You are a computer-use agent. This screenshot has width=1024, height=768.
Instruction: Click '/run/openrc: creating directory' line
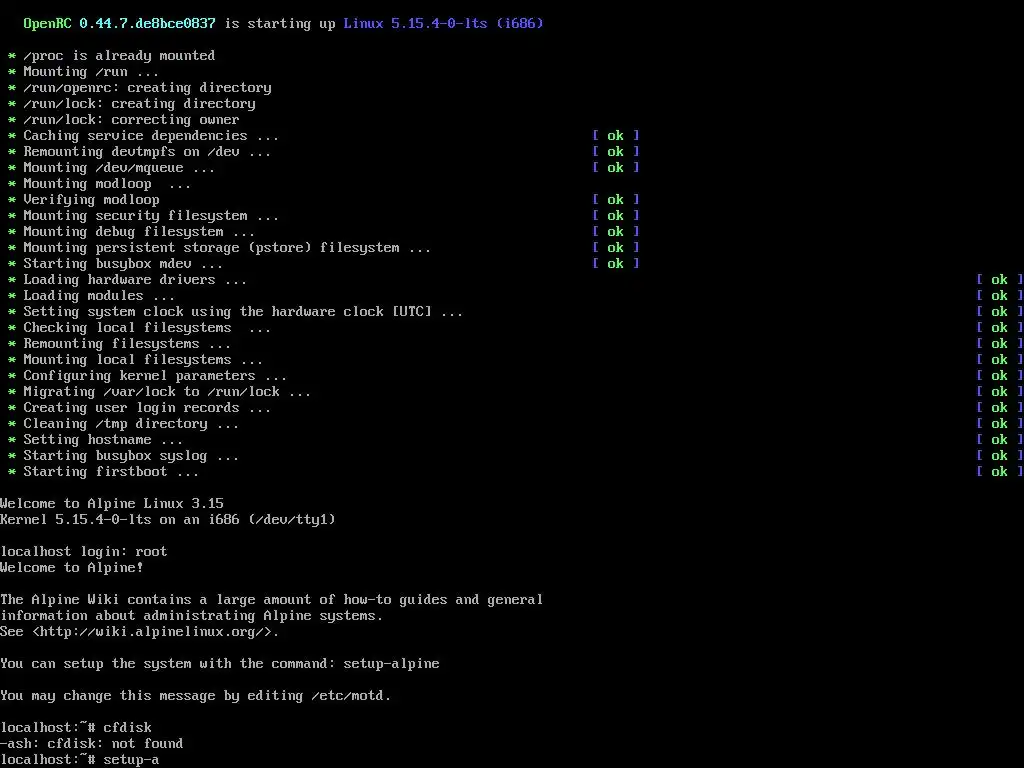[x=147, y=88]
